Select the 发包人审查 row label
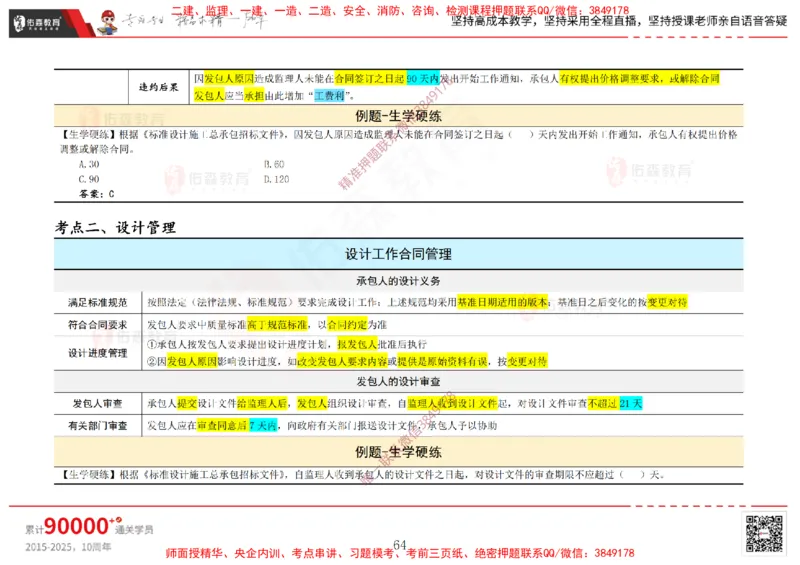Image resolution: width=800 pixels, height=565 pixels. click(x=97, y=404)
